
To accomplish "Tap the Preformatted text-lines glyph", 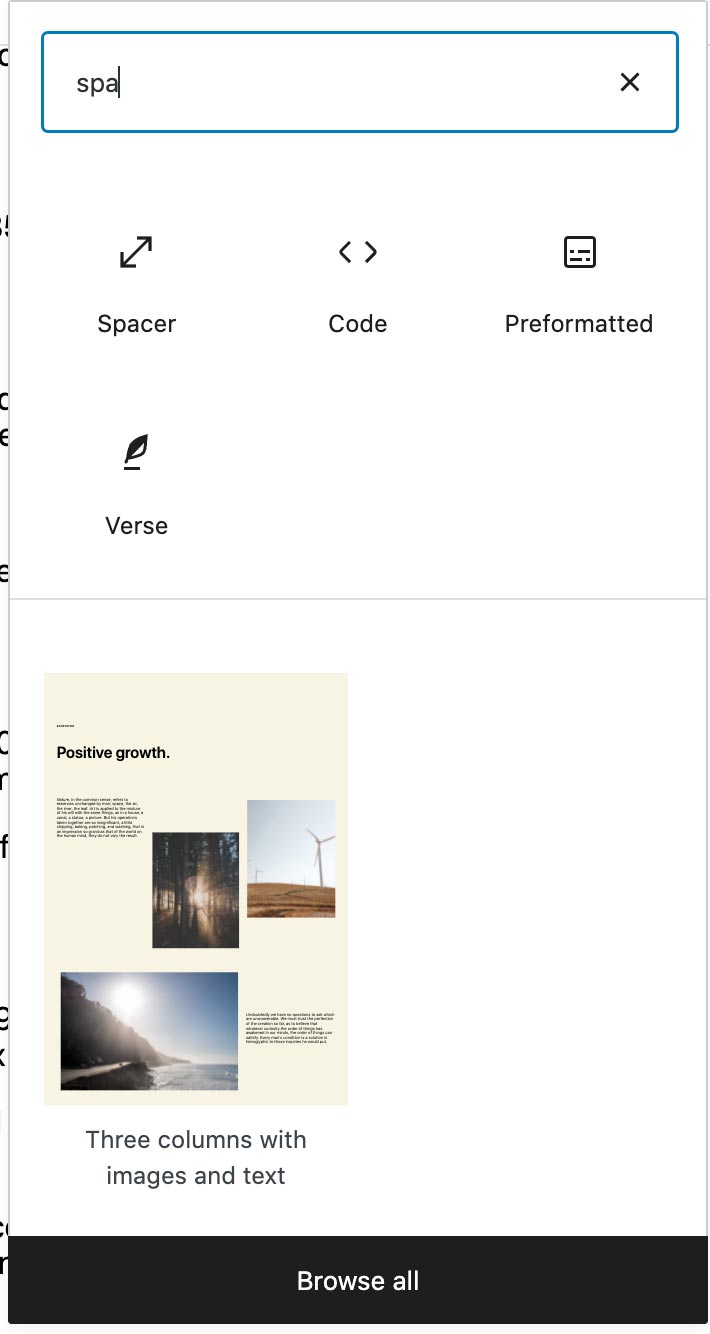I will tap(579, 252).
